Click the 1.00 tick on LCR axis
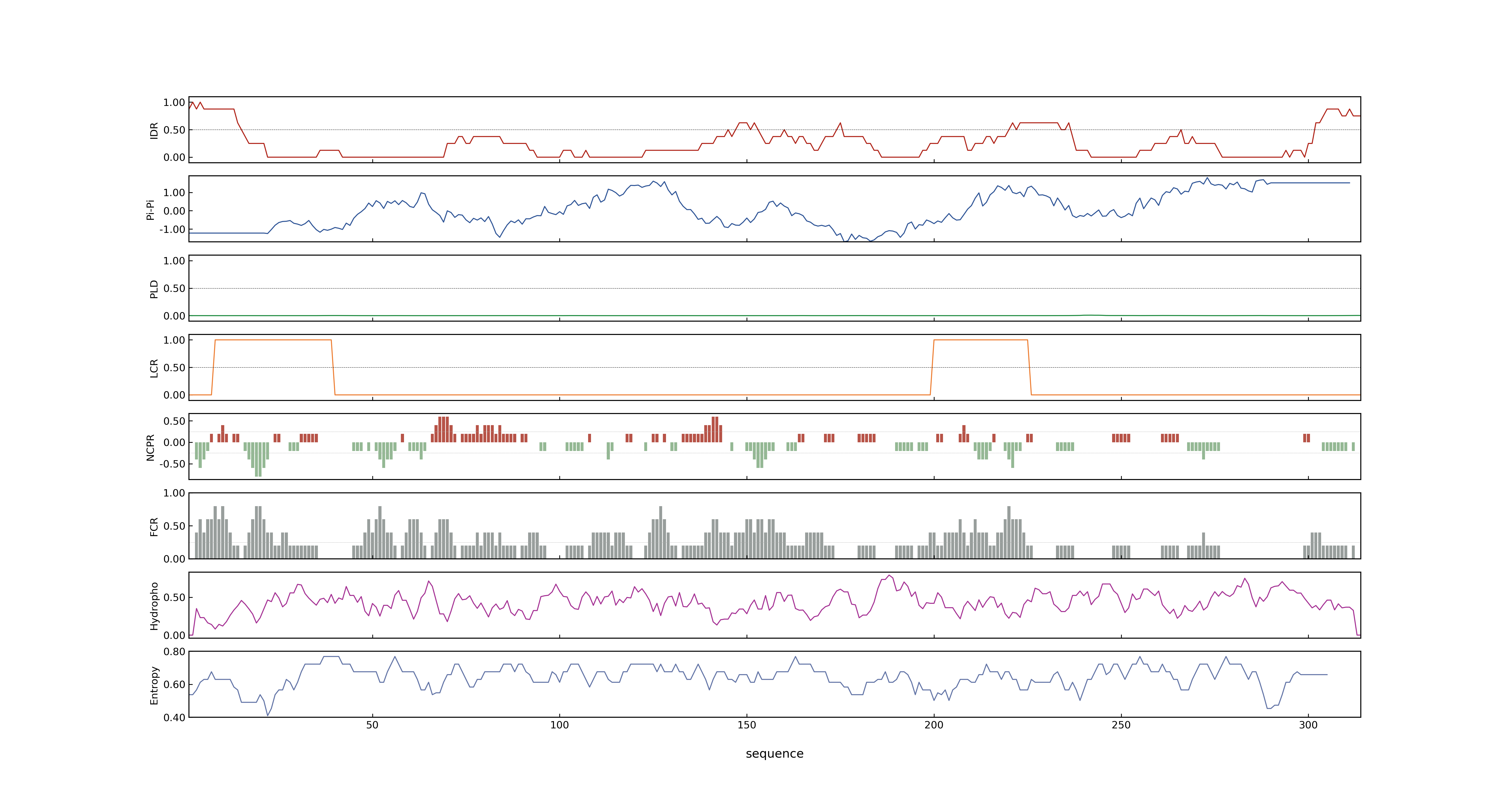 [x=174, y=340]
